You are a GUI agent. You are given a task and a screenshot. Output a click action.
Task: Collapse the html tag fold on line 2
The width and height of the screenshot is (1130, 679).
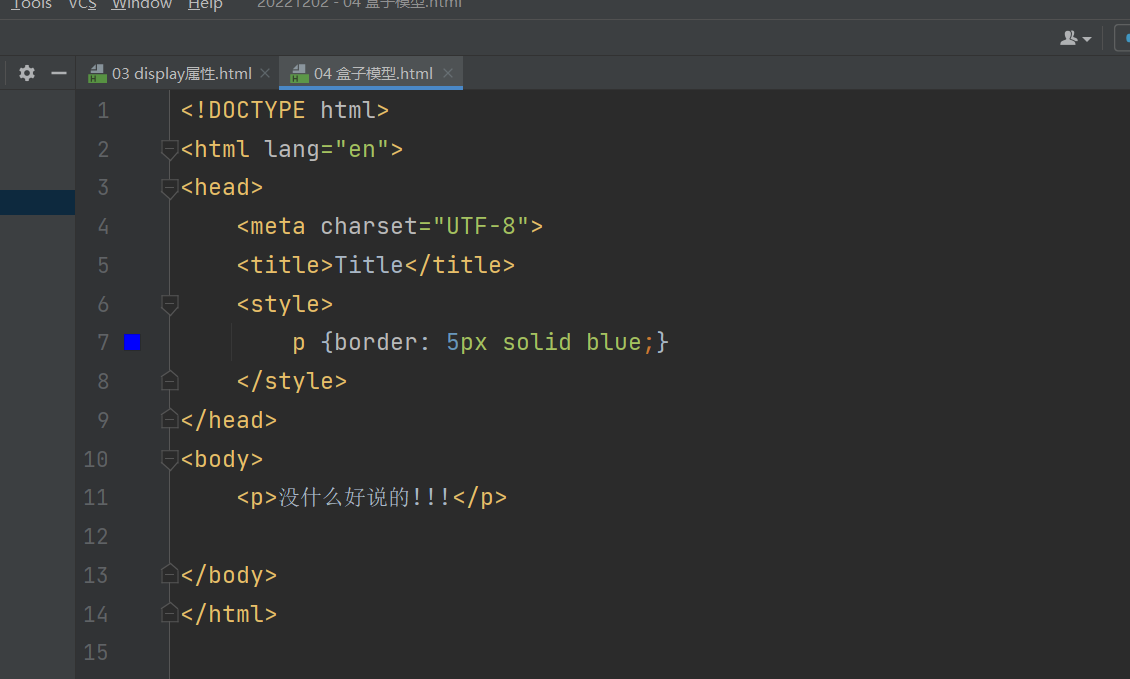(170, 150)
